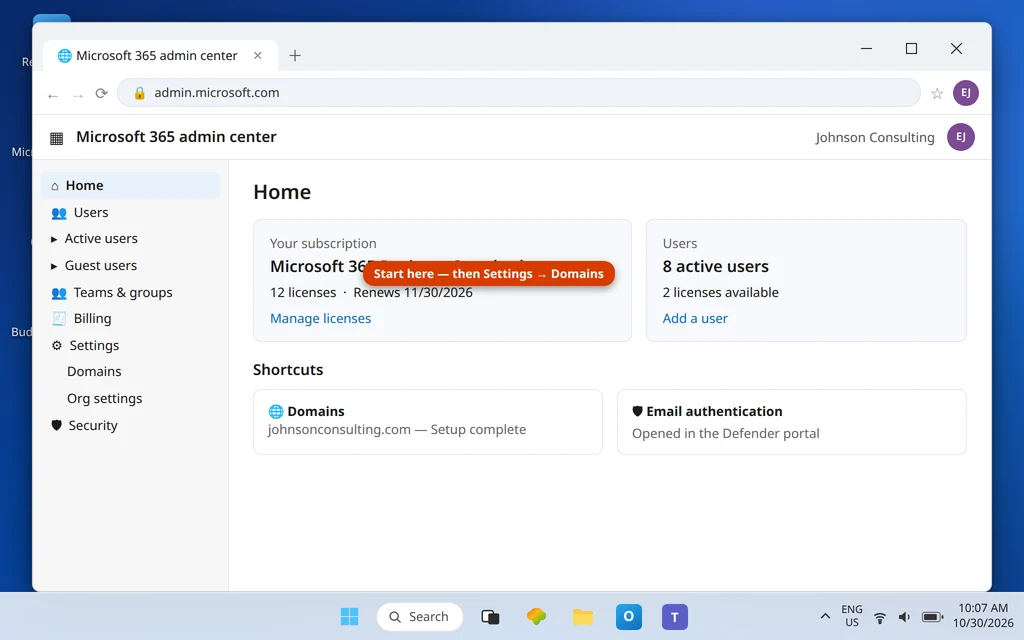Open Active users in the sidebar
Image resolution: width=1024 pixels, height=640 pixels.
(131, 238)
